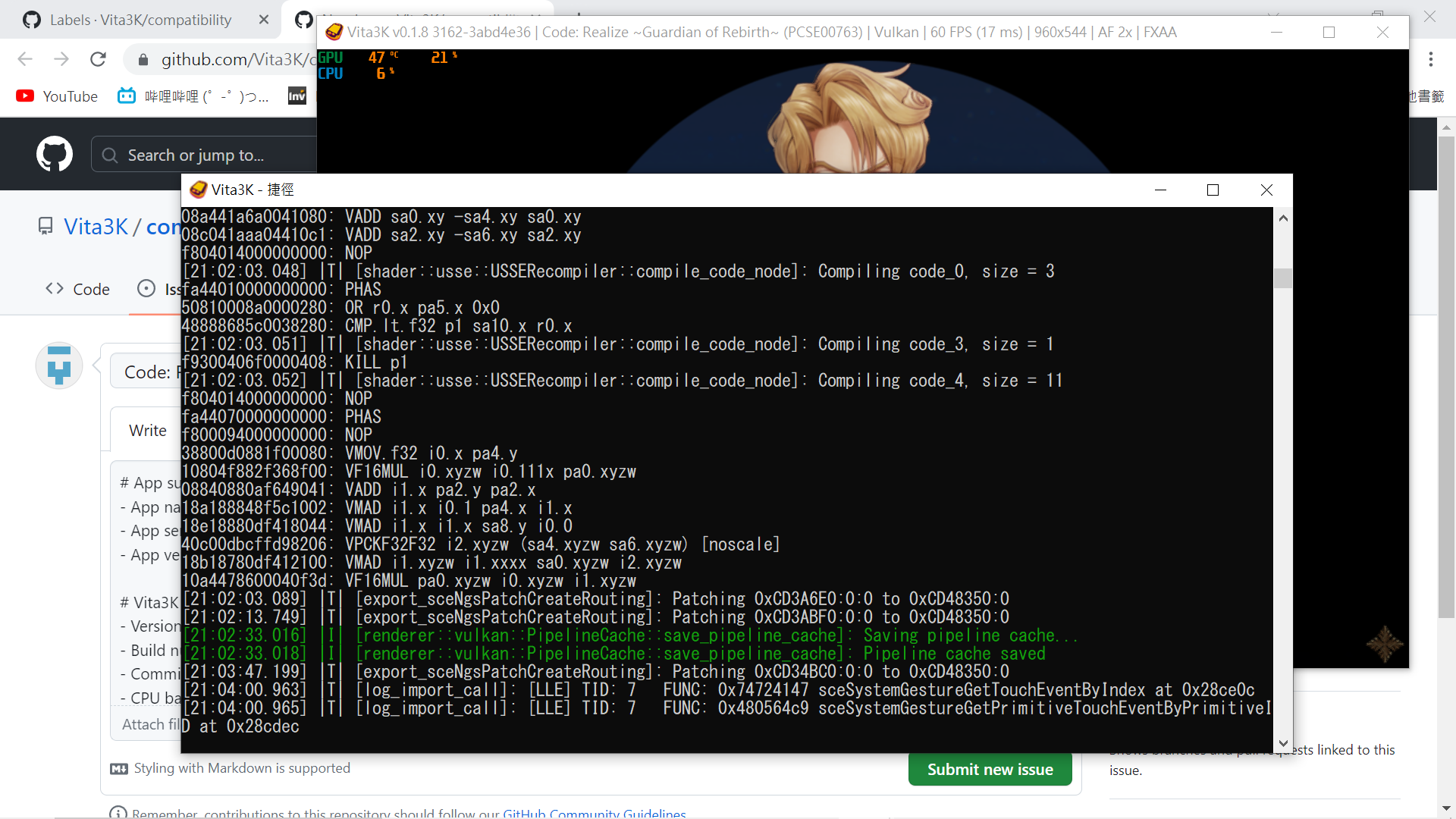This screenshot has width=1456, height=819.
Task: Click the Markdown supported styling link
Action: [241, 768]
